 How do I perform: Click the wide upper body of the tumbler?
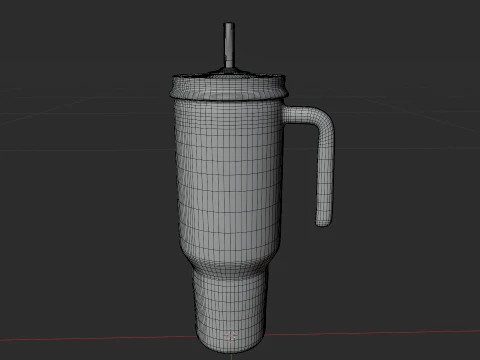click(x=229, y=183)
